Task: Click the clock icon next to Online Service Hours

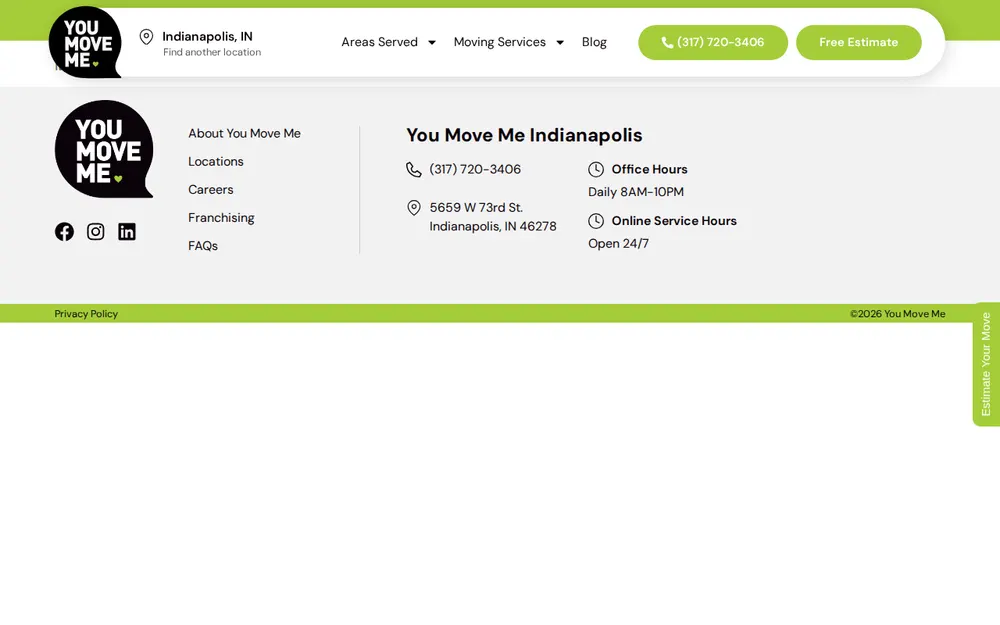Action: tap(596, 221)
